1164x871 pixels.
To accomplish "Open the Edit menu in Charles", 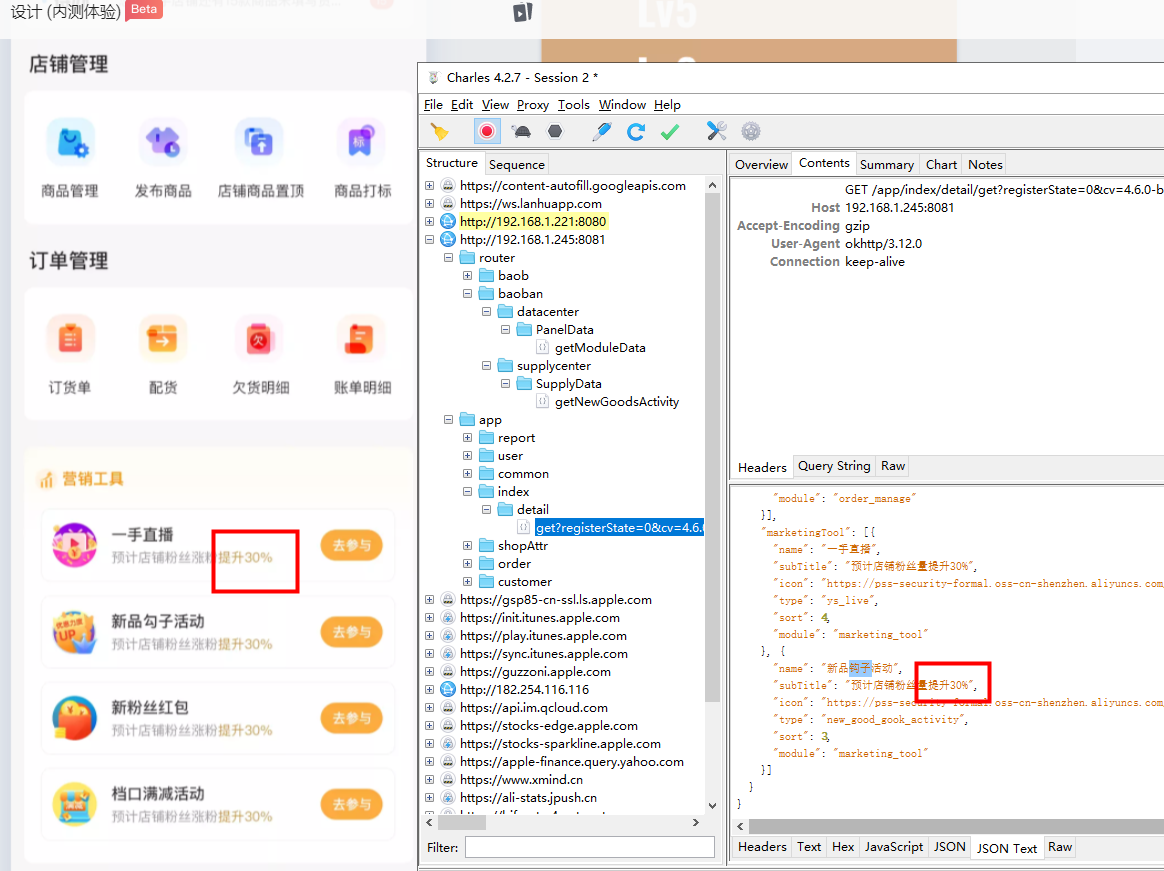I will [462, 105].
